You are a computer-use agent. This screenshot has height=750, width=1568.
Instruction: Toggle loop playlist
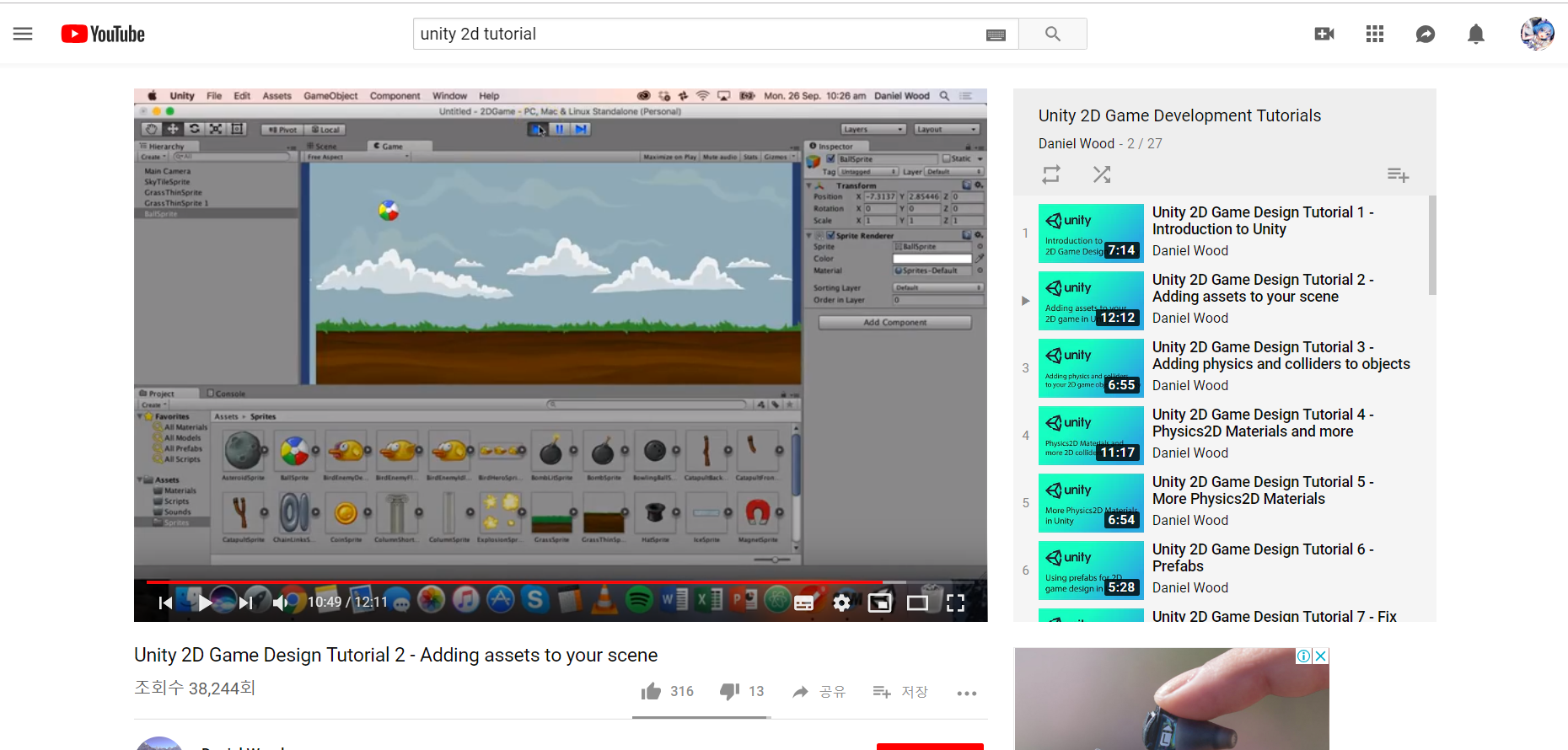pyautogui.click(x=1051, y=174)
